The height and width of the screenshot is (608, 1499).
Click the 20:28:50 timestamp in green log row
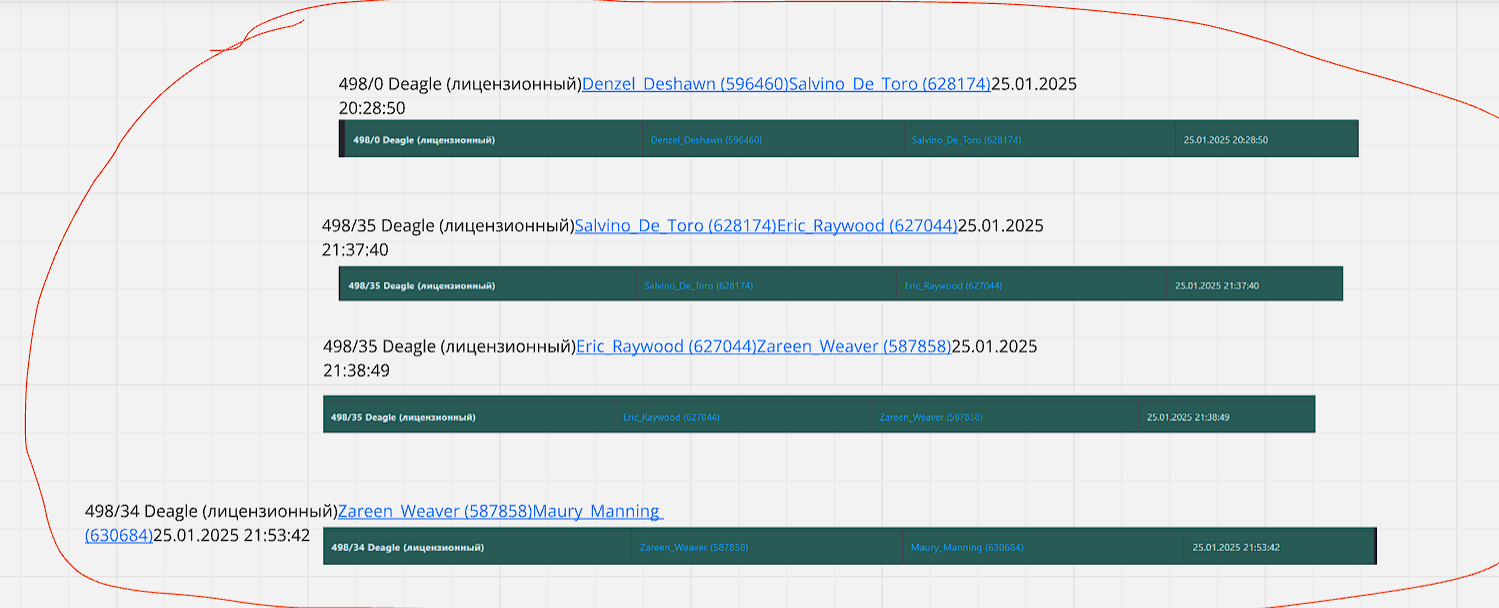(x=1225, y=140)
